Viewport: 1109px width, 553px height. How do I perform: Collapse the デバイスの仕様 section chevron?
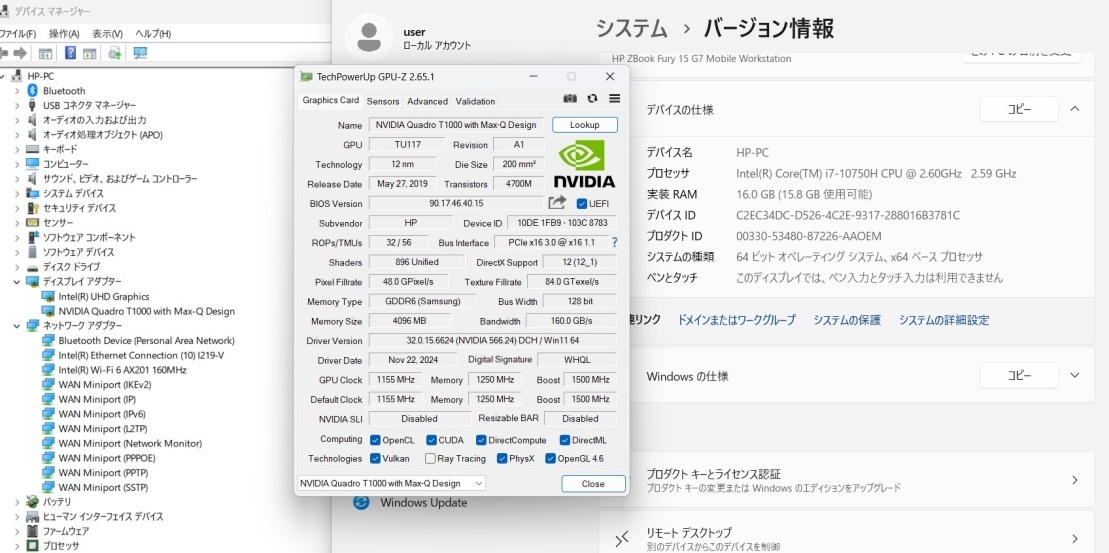pos(1074,109)
